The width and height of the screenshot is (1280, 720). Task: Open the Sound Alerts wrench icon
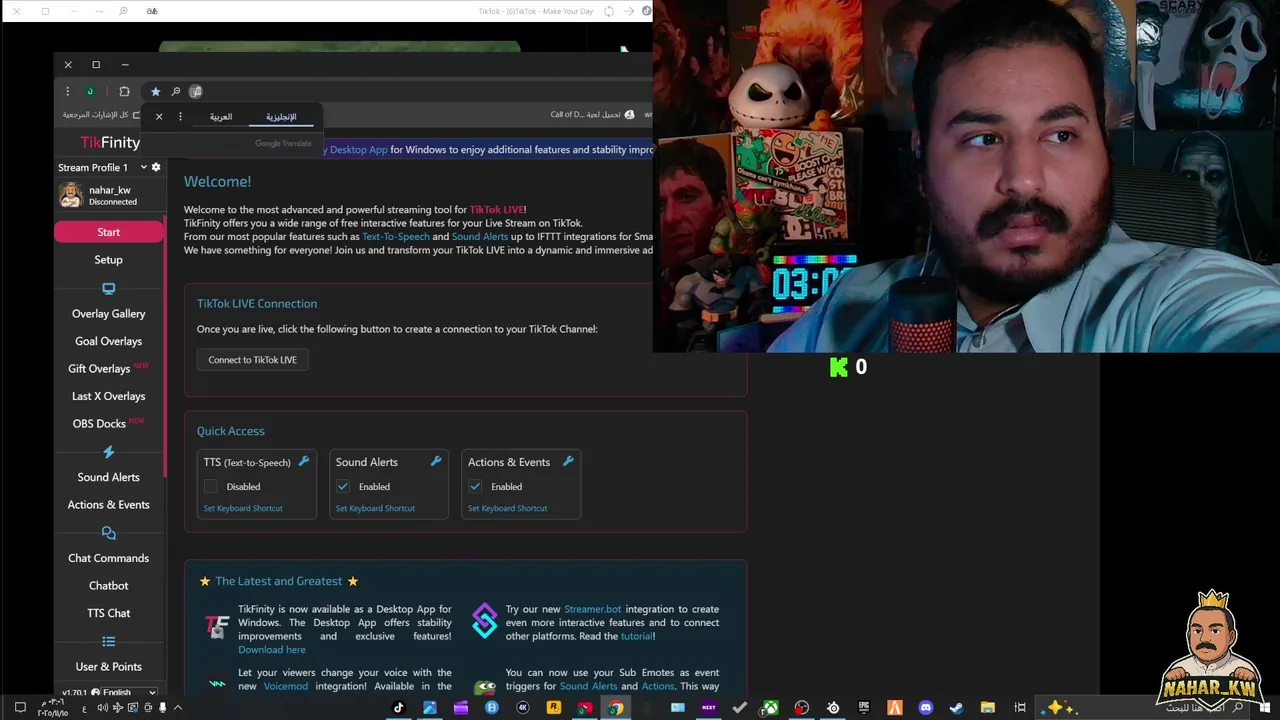pos(436,461)
